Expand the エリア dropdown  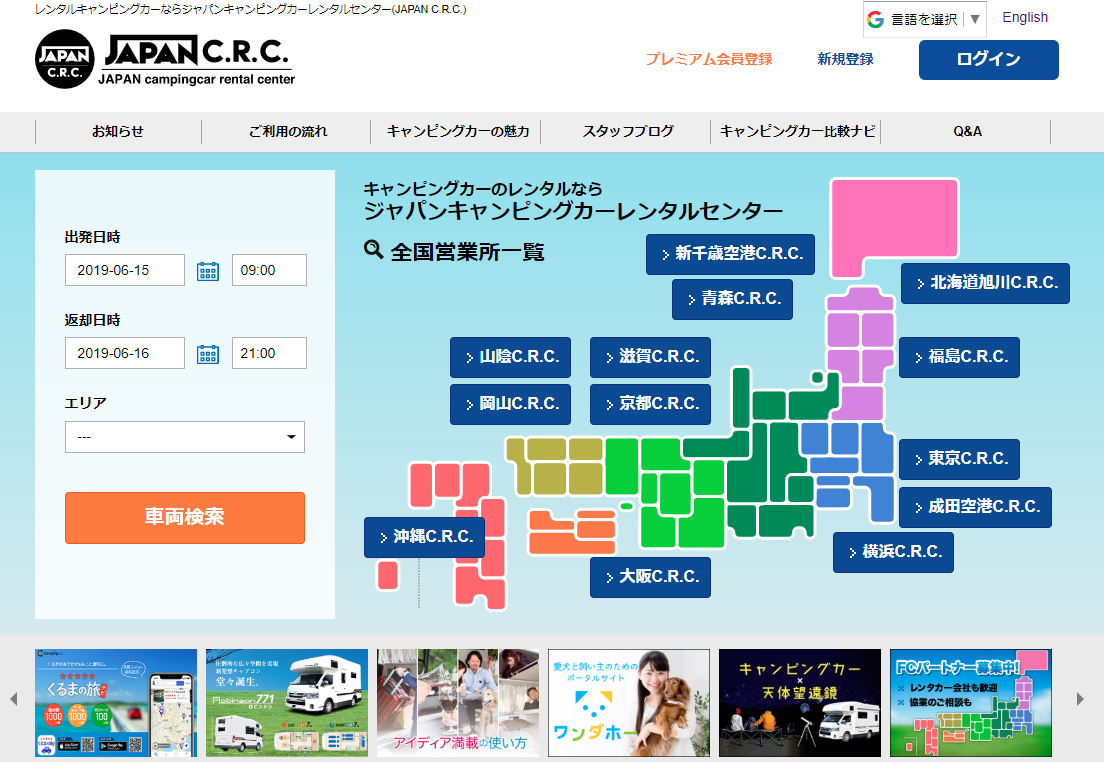point(185,437)
